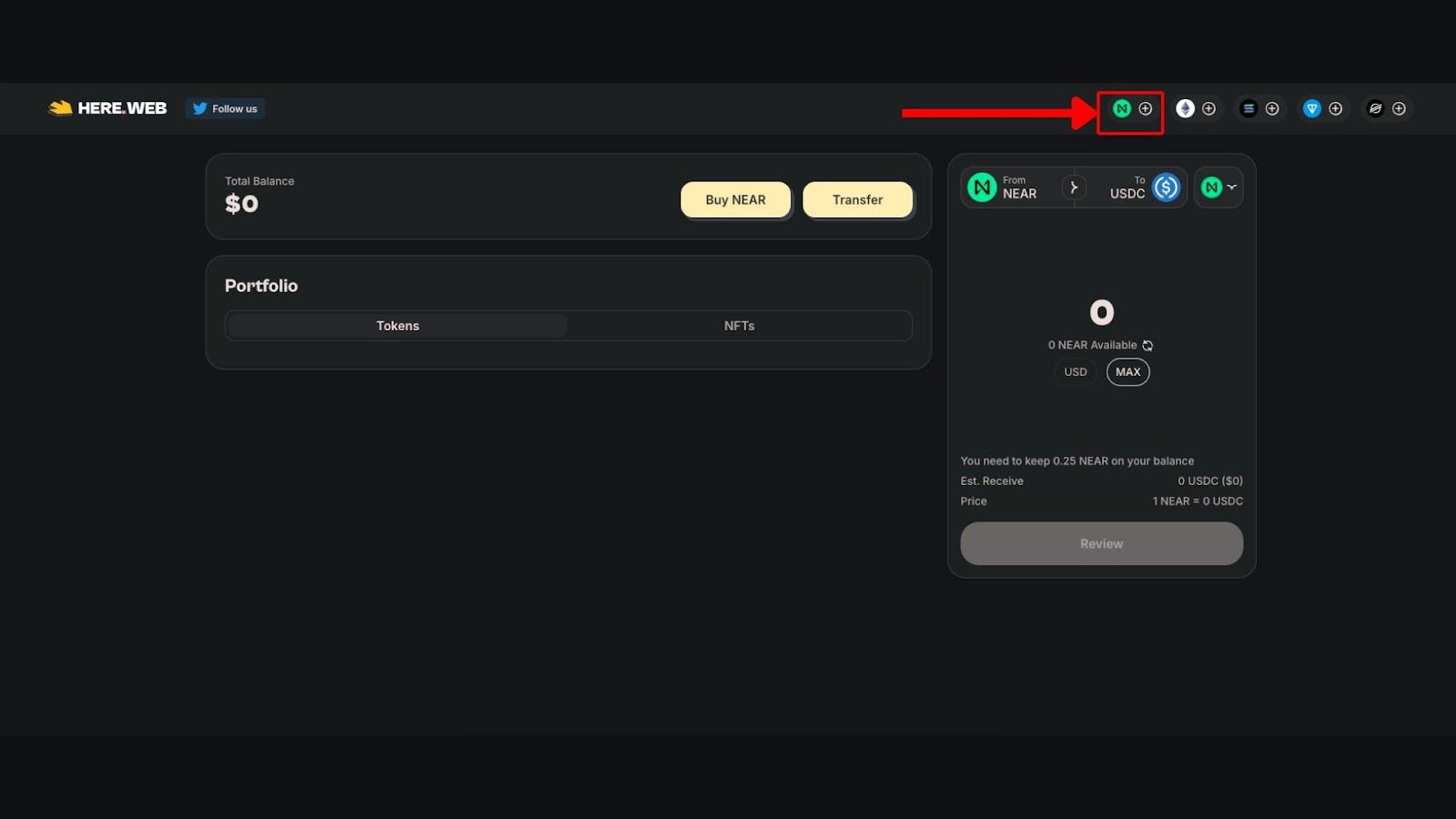The width and height of the screenshot is (1456, 819).
Task: Click the Stellar network icon
Action: (x=1375, y=108)
